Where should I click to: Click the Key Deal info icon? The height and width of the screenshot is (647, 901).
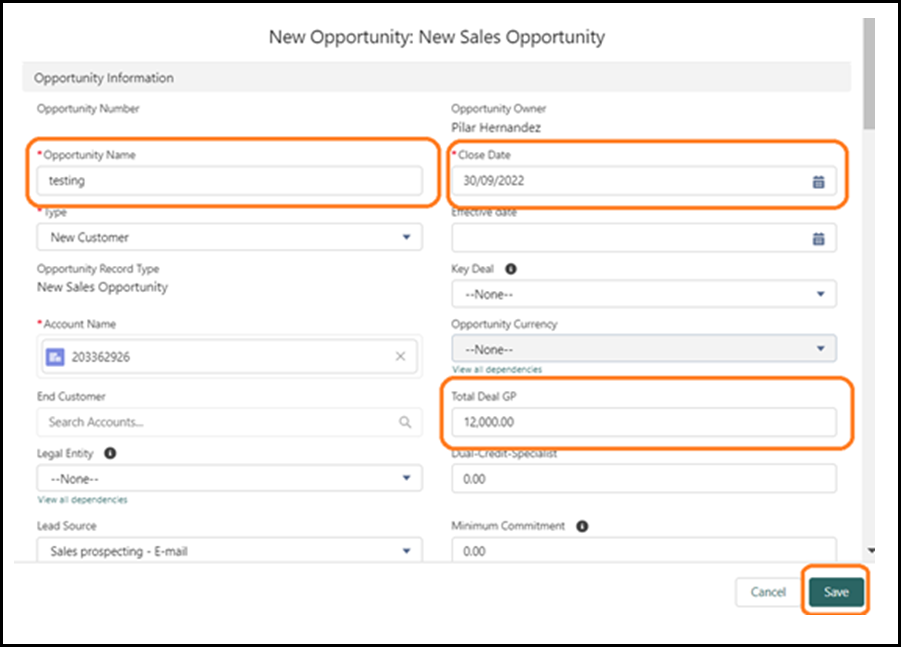tap(510, 269)
